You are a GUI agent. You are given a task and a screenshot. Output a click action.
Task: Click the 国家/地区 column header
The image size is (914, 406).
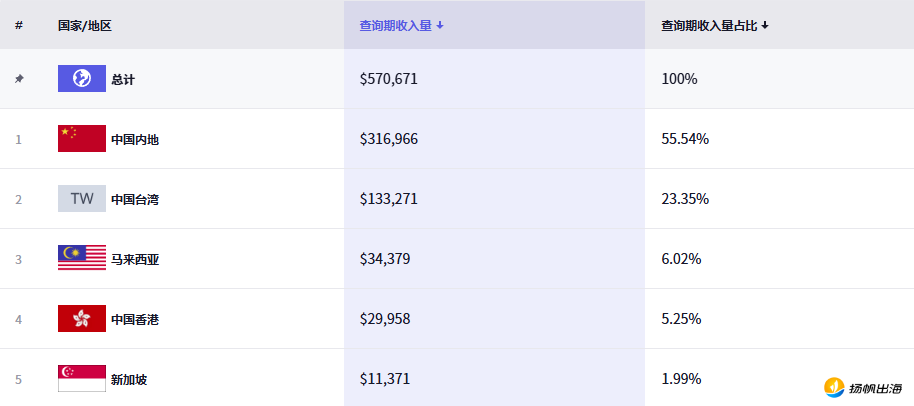(85, 25)
